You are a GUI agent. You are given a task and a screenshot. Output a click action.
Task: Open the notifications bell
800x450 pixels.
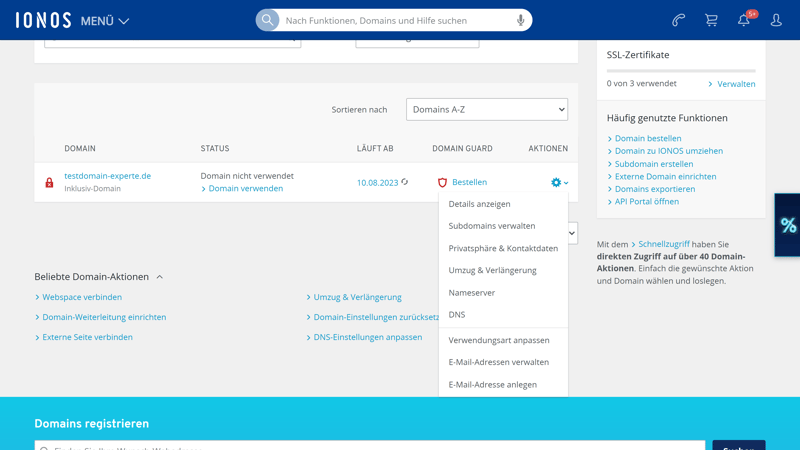coord(744,20)
